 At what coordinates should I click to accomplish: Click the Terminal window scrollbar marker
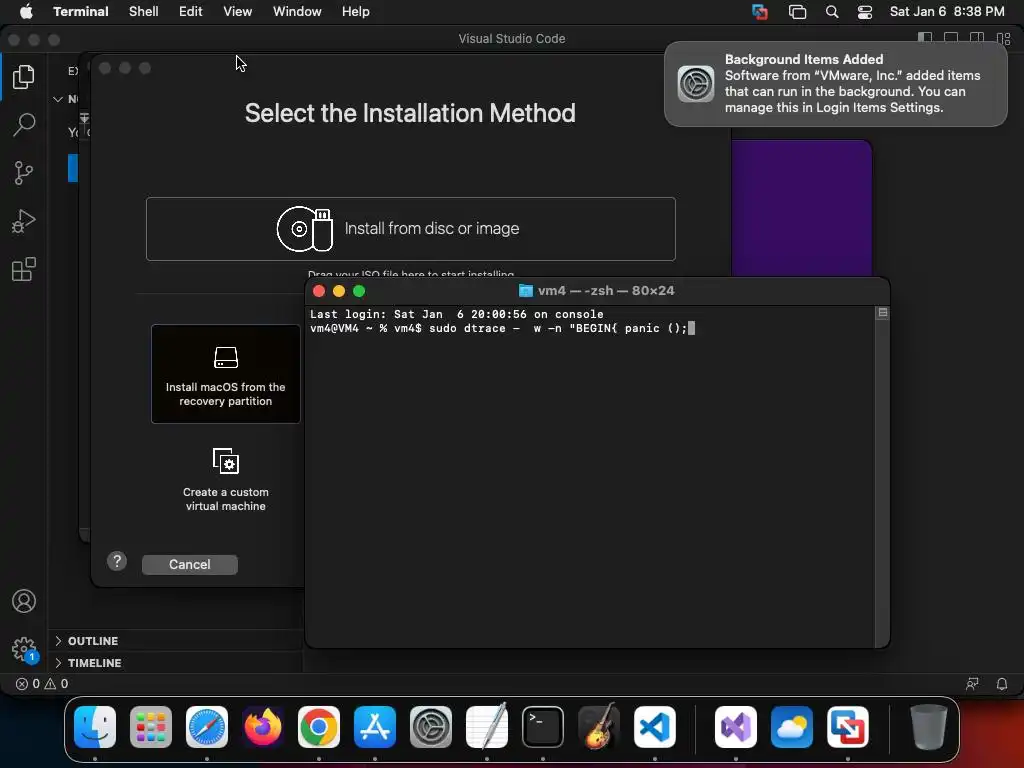click(x=882, y=313)
